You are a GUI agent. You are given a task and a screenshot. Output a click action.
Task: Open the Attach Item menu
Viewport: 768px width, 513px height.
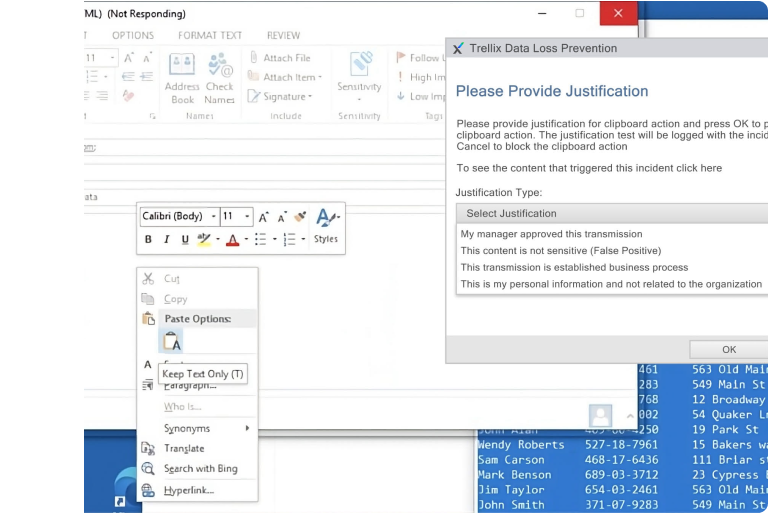pyautogui.click(x=285, y=77)
